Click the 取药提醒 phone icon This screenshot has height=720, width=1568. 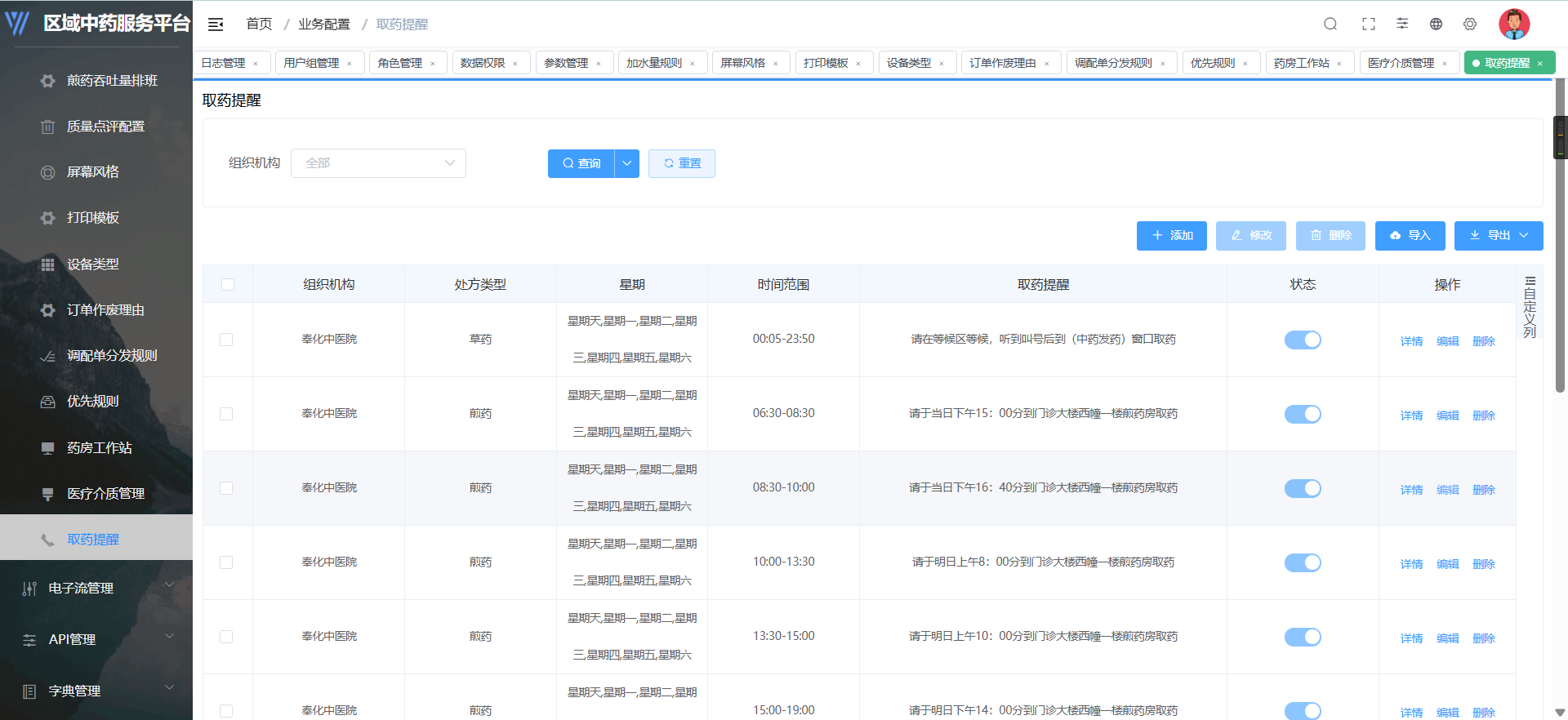(x=48, y=540)
